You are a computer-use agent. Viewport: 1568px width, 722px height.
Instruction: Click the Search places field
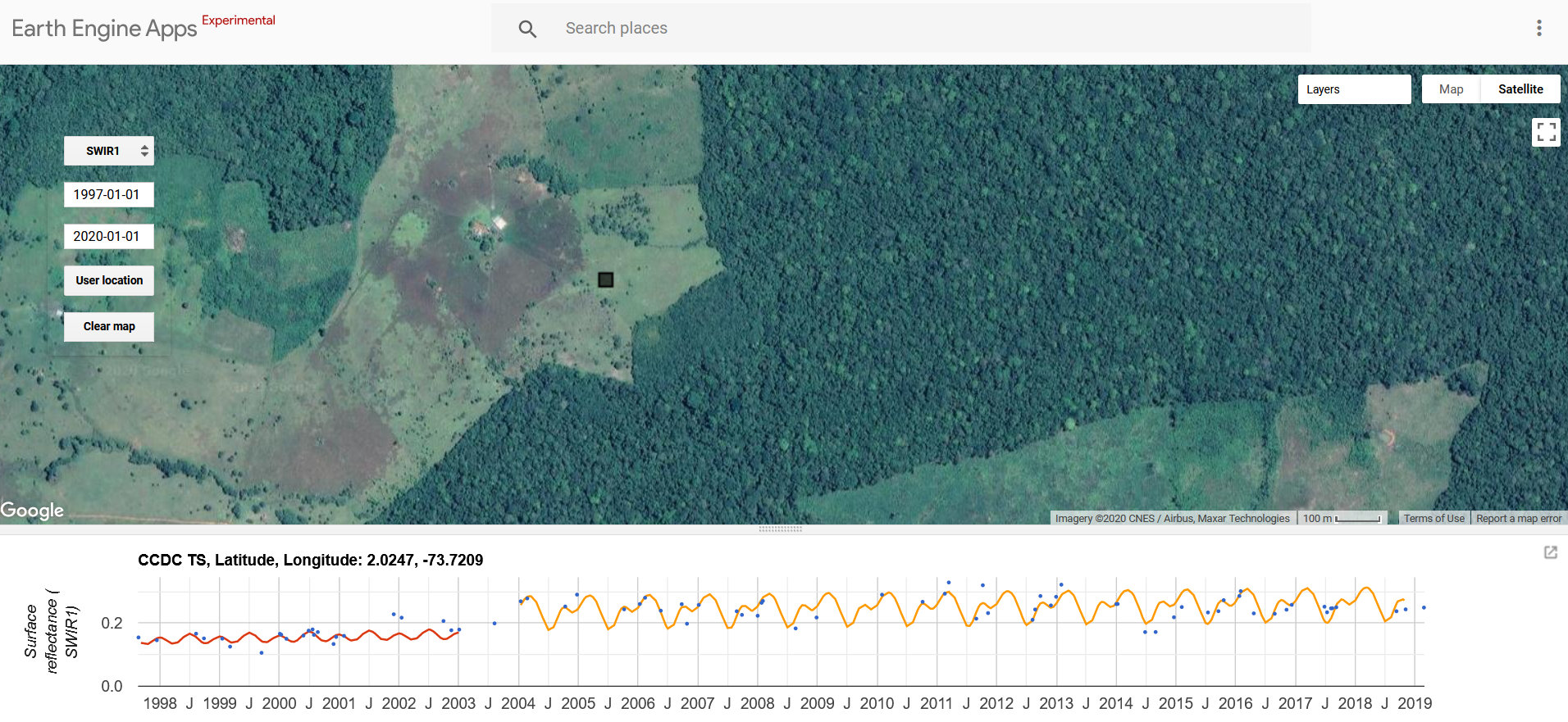point(902,29)
